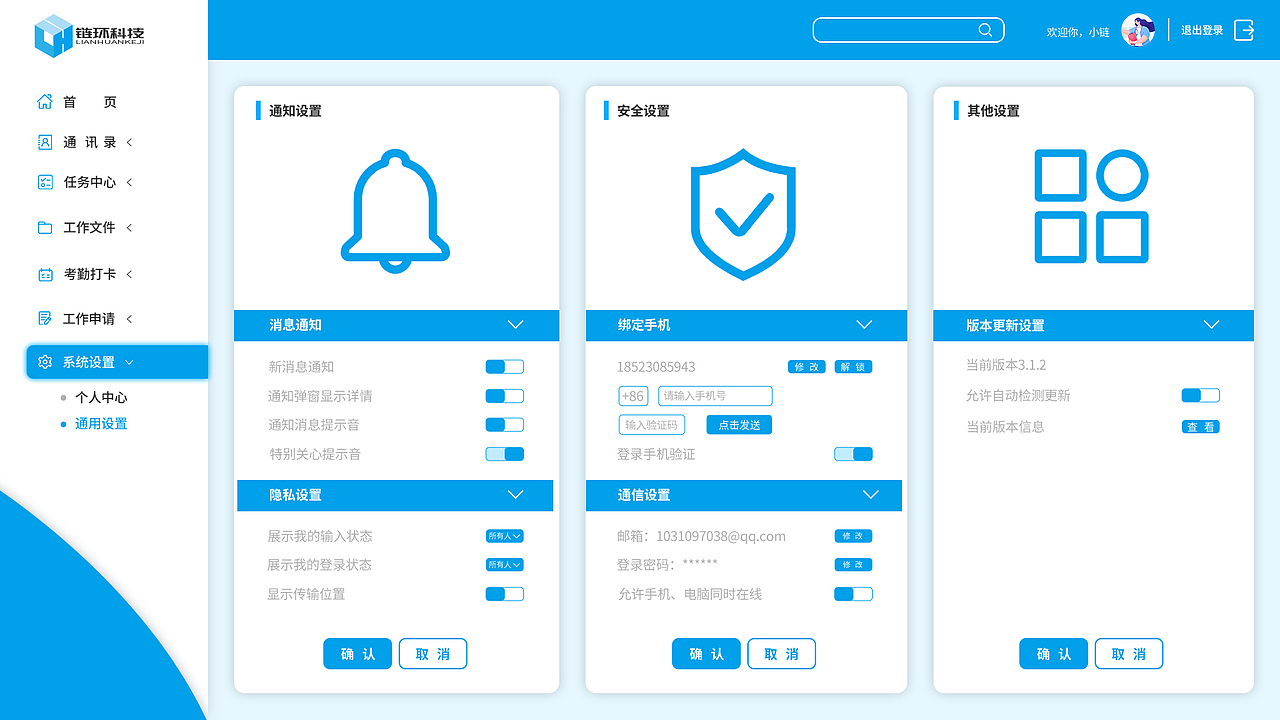
Task: Select 个人中心 submenu item
Action: tap(101, 397)
